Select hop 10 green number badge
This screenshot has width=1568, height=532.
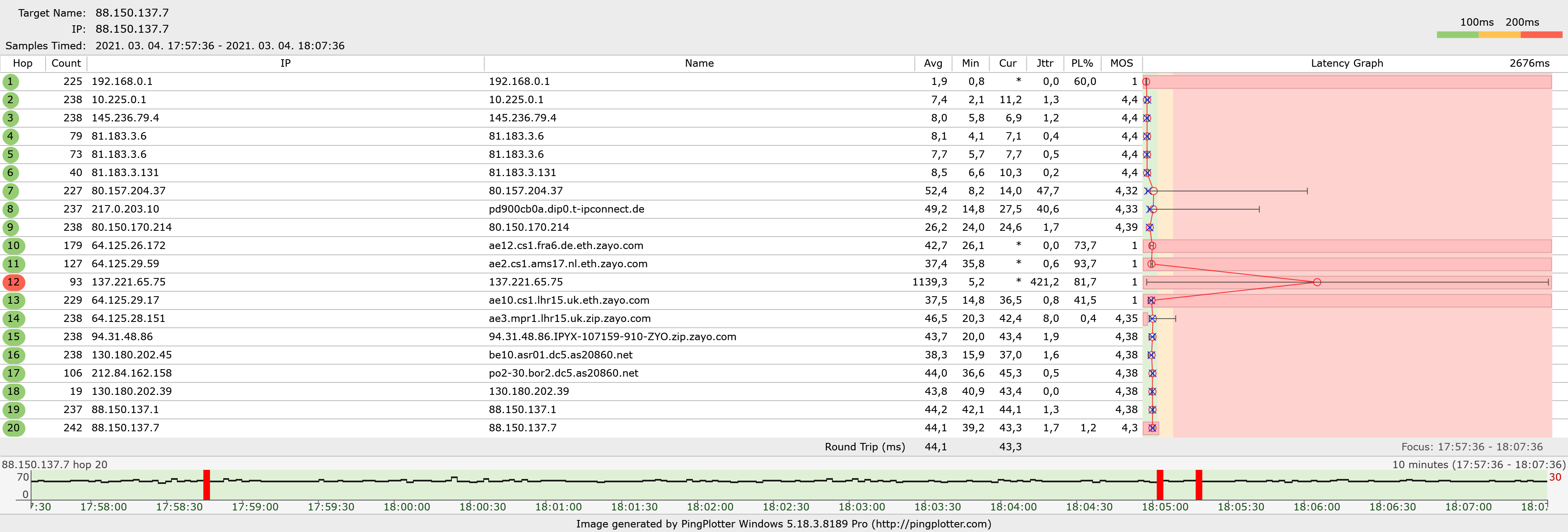point(13,246)
